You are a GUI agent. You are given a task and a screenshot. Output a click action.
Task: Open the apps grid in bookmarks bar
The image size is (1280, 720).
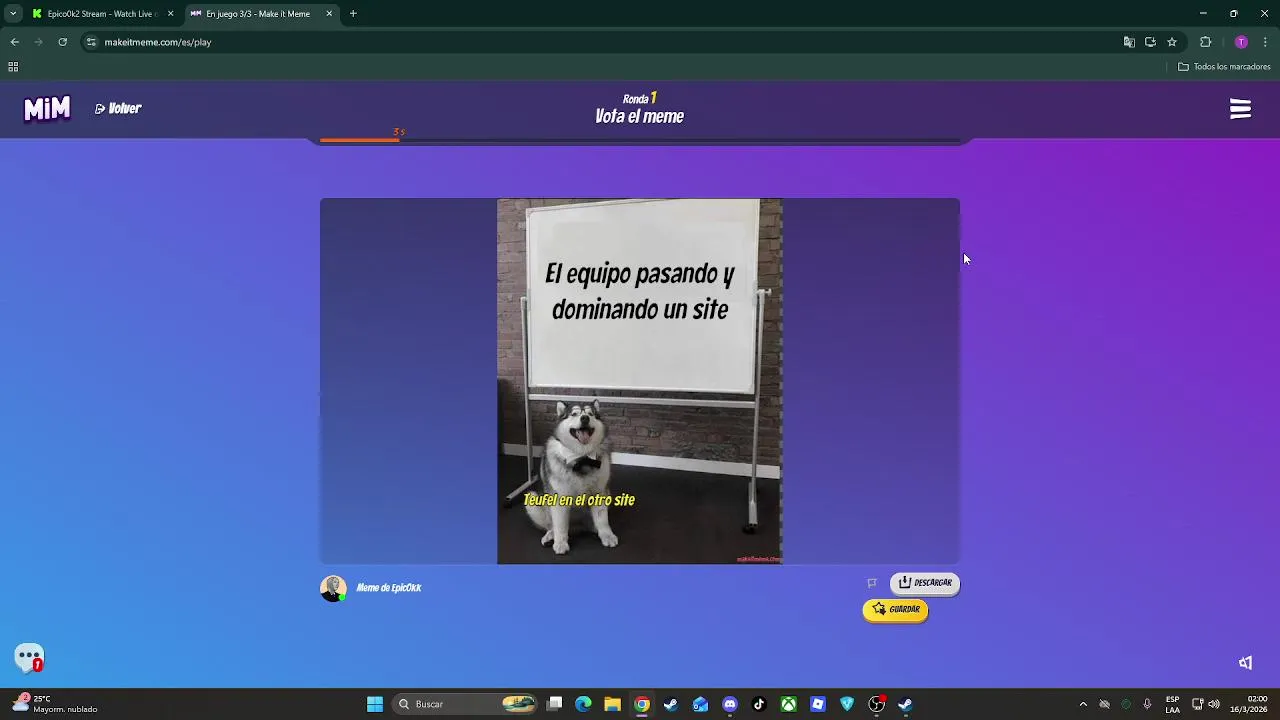pos(13,67)
